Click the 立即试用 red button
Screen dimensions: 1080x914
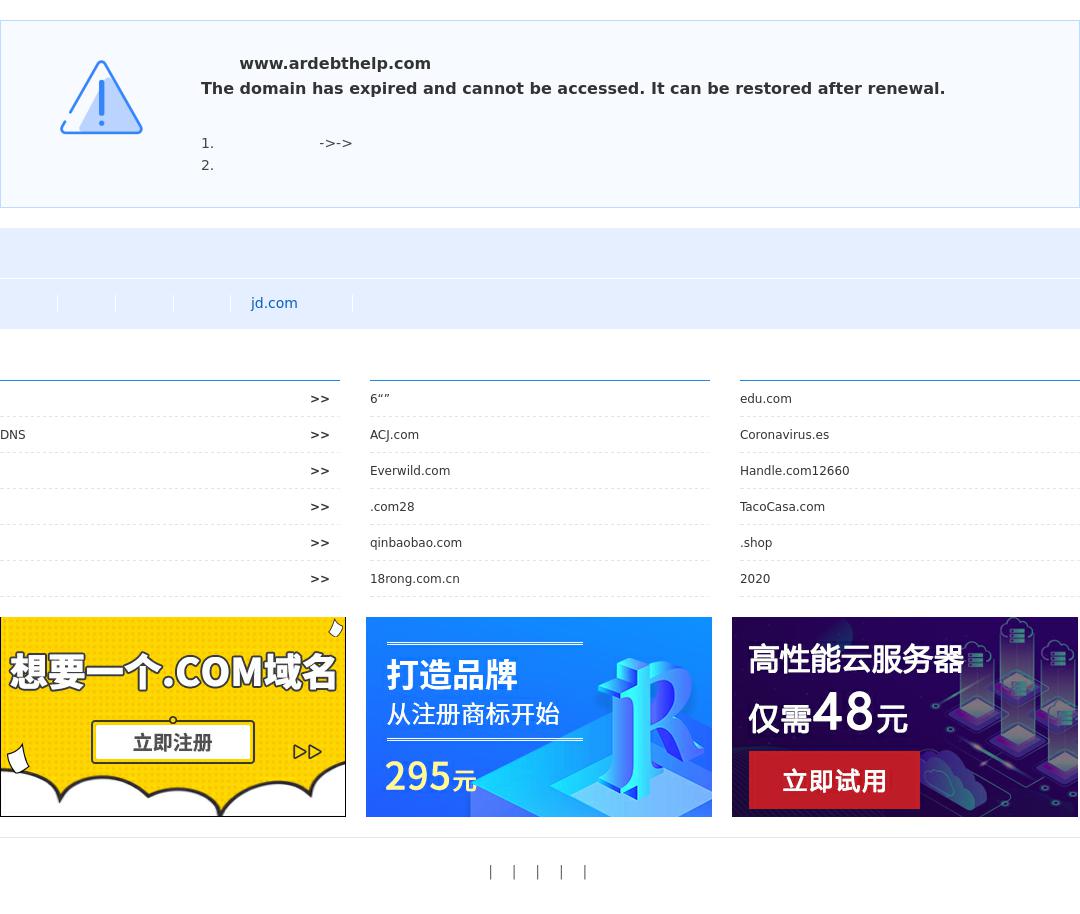[x=834, y=780]
